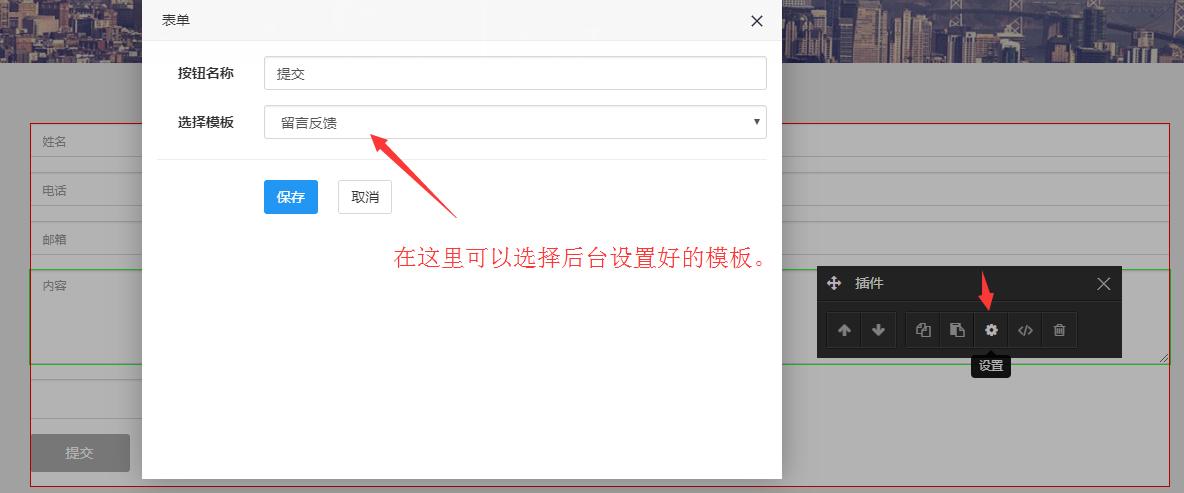Click the 邮箱 field in background form
This screenshot has width=1184, height=493.
tap(85, 240)
